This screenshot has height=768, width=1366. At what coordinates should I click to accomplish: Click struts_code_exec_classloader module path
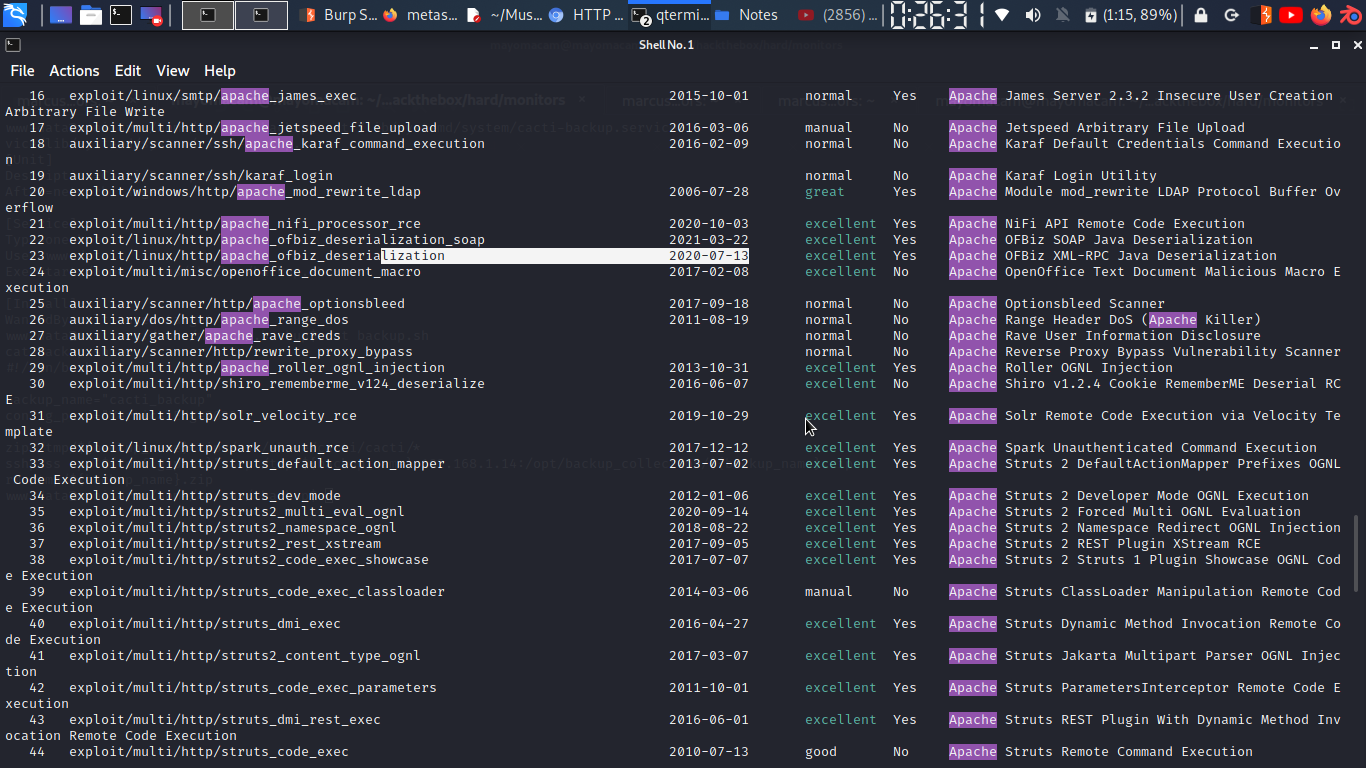pyautogui.click(x=257, y=592)
